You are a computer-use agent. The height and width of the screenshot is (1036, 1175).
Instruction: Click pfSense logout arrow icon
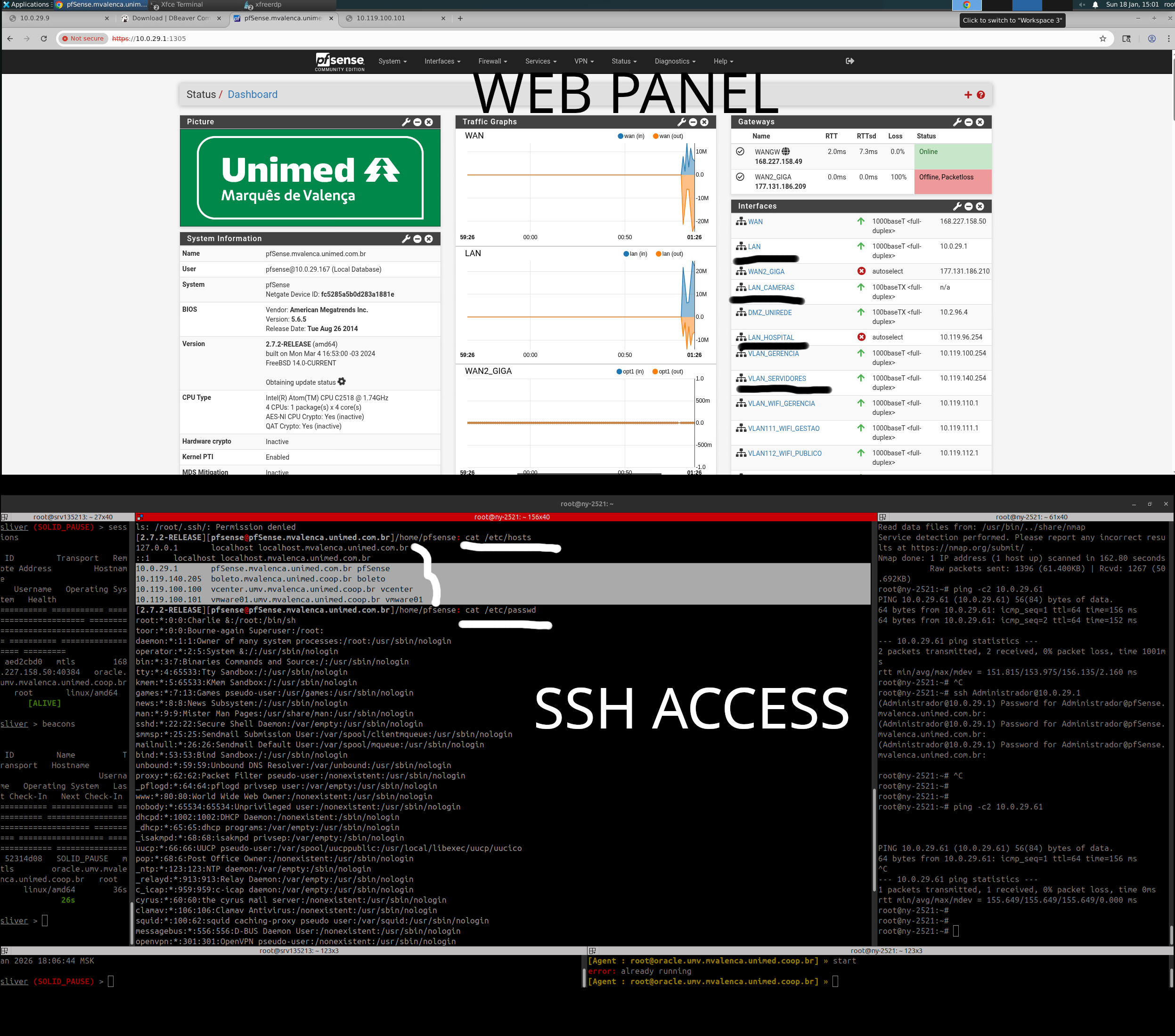tap(849, 61)
